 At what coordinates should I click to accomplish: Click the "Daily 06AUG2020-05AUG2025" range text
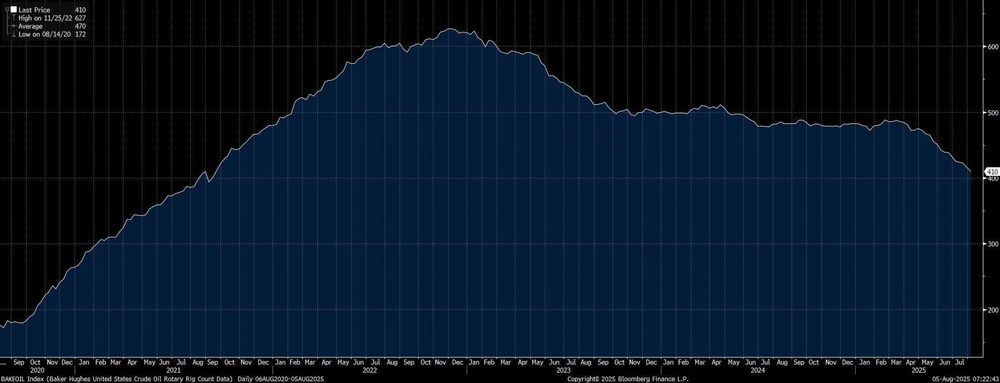pyautogui.click(x=281, y=379)
